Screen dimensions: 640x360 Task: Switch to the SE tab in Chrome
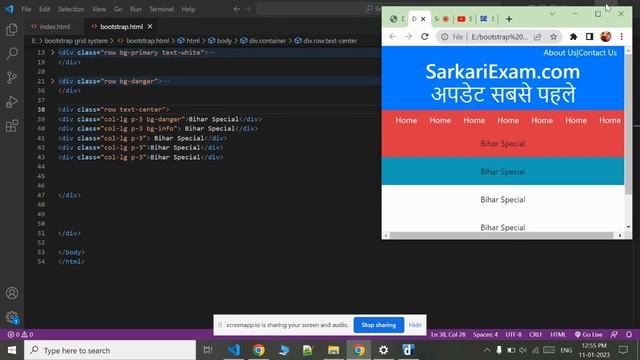click(x=487, y=19)
